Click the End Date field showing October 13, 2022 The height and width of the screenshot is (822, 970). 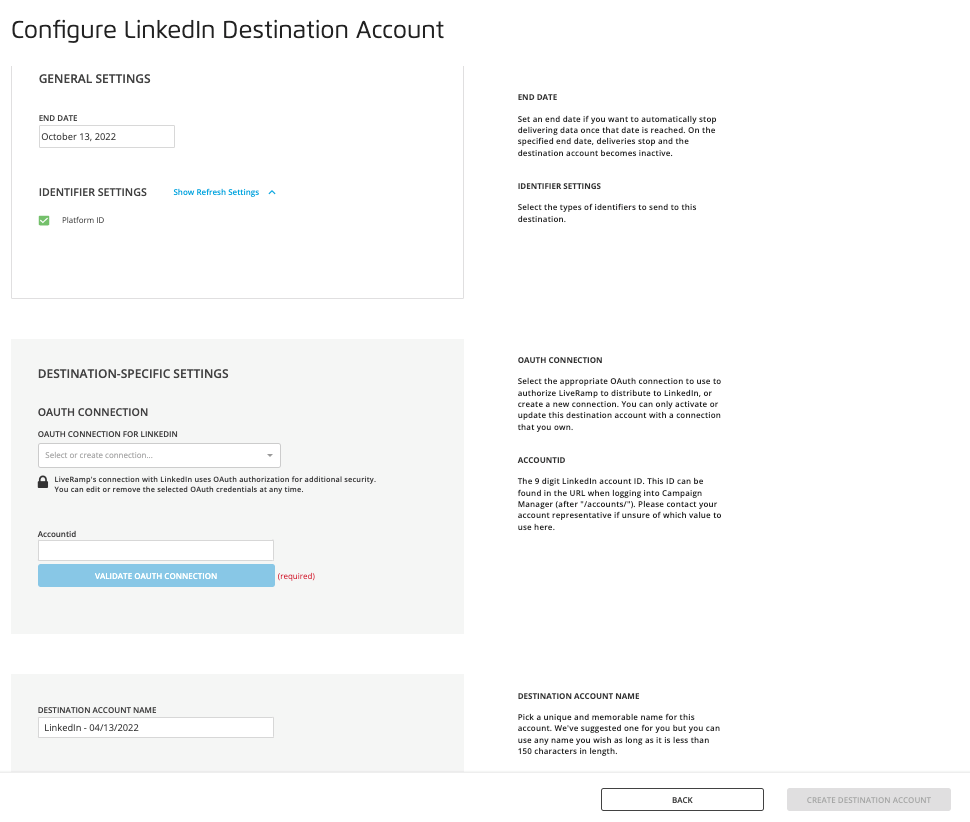coord(106,137)
